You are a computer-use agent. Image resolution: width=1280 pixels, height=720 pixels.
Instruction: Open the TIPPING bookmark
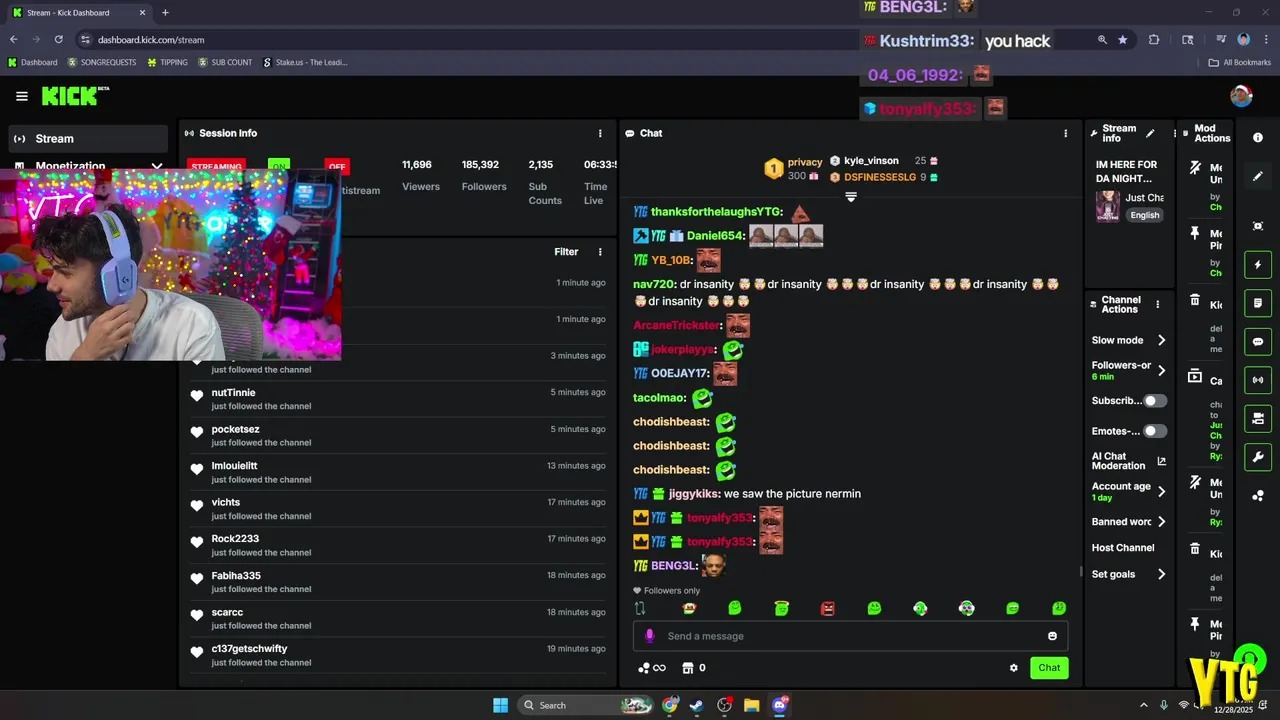[x=167, y=62]
